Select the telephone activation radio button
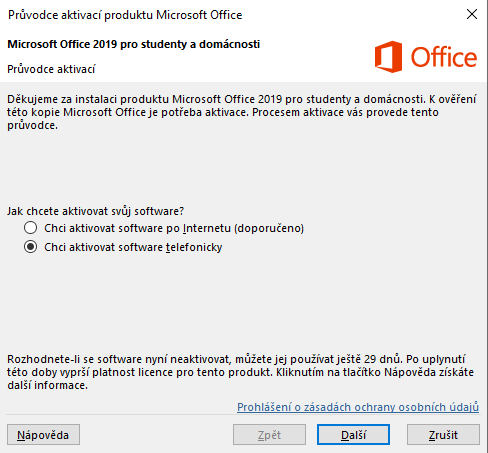This screenshot has width=488, height=453. 30,247
